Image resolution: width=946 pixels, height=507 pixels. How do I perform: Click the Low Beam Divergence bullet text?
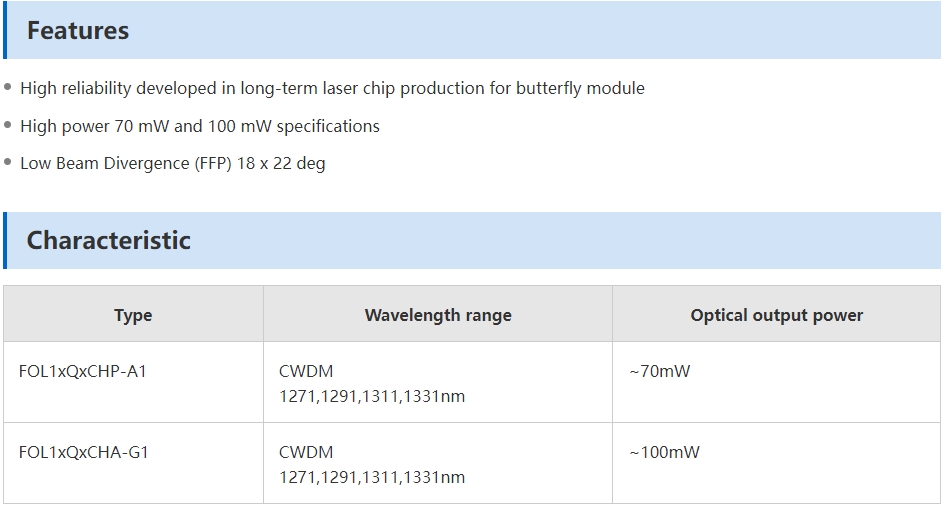[x=173, y=164]
